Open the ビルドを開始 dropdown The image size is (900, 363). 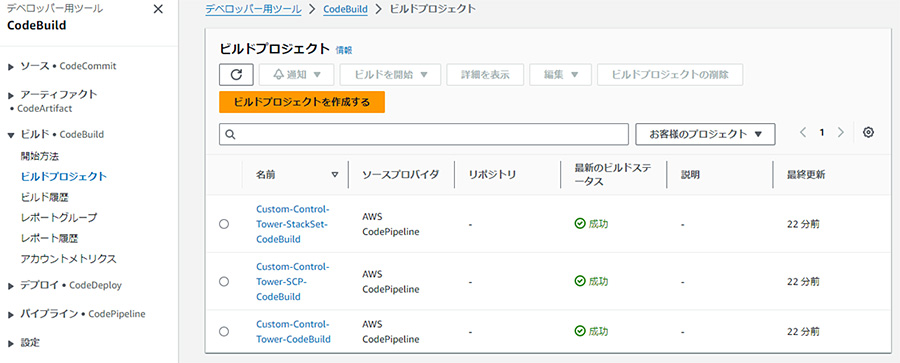(x=390, y=75)
